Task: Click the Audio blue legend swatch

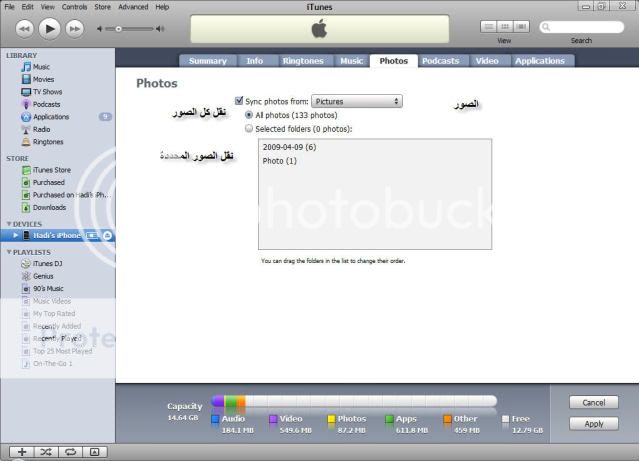Action: 215,419
